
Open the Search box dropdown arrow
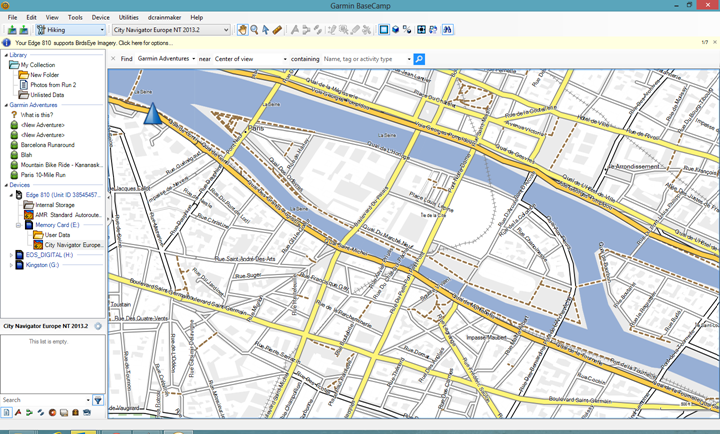point(88,400)
